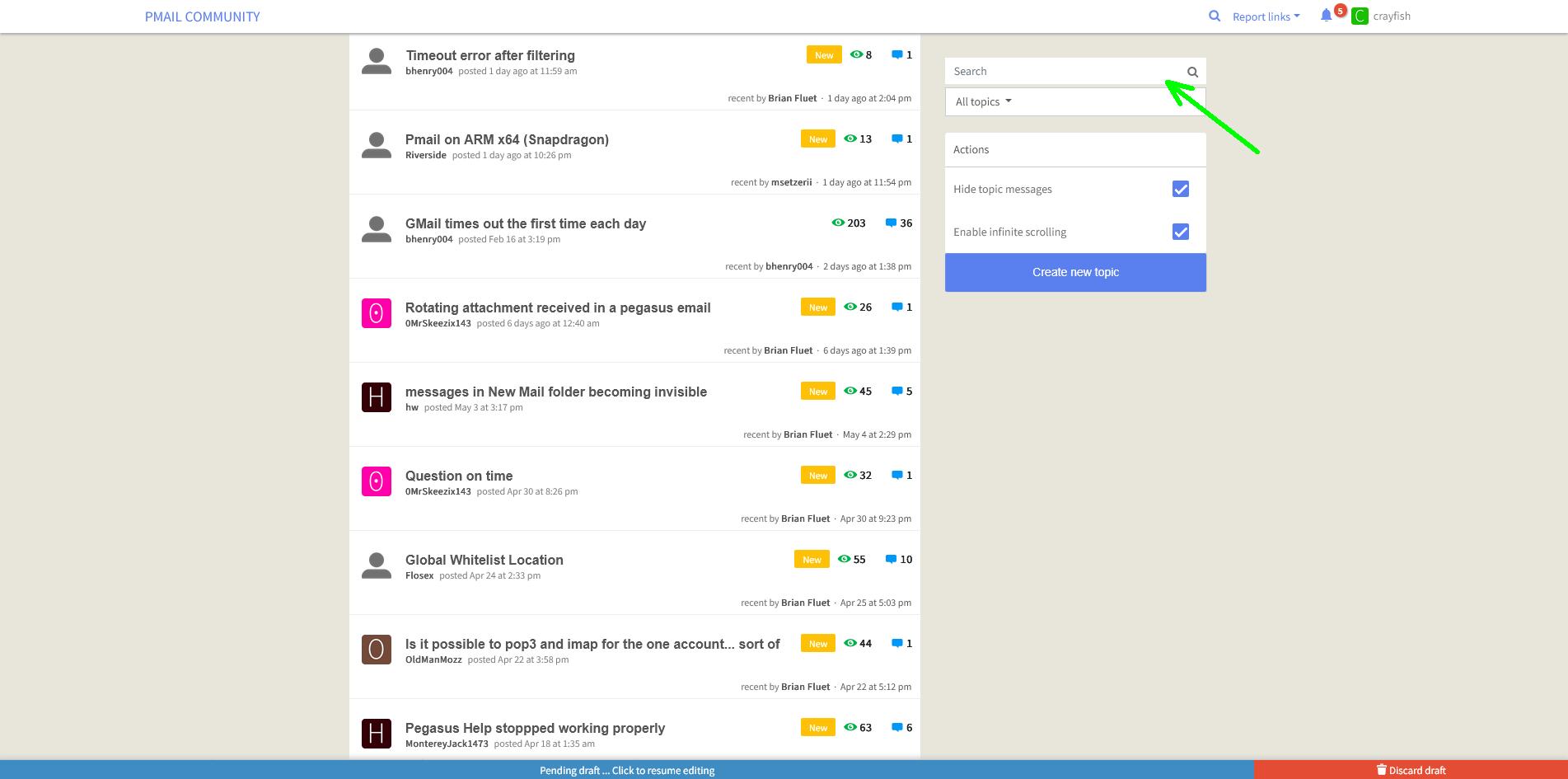Image resolution: width=1568 pixels, height=779 pixels.
Task: Go to PMAIL COMMUNITY home link
Action: [x=202, y=16]
